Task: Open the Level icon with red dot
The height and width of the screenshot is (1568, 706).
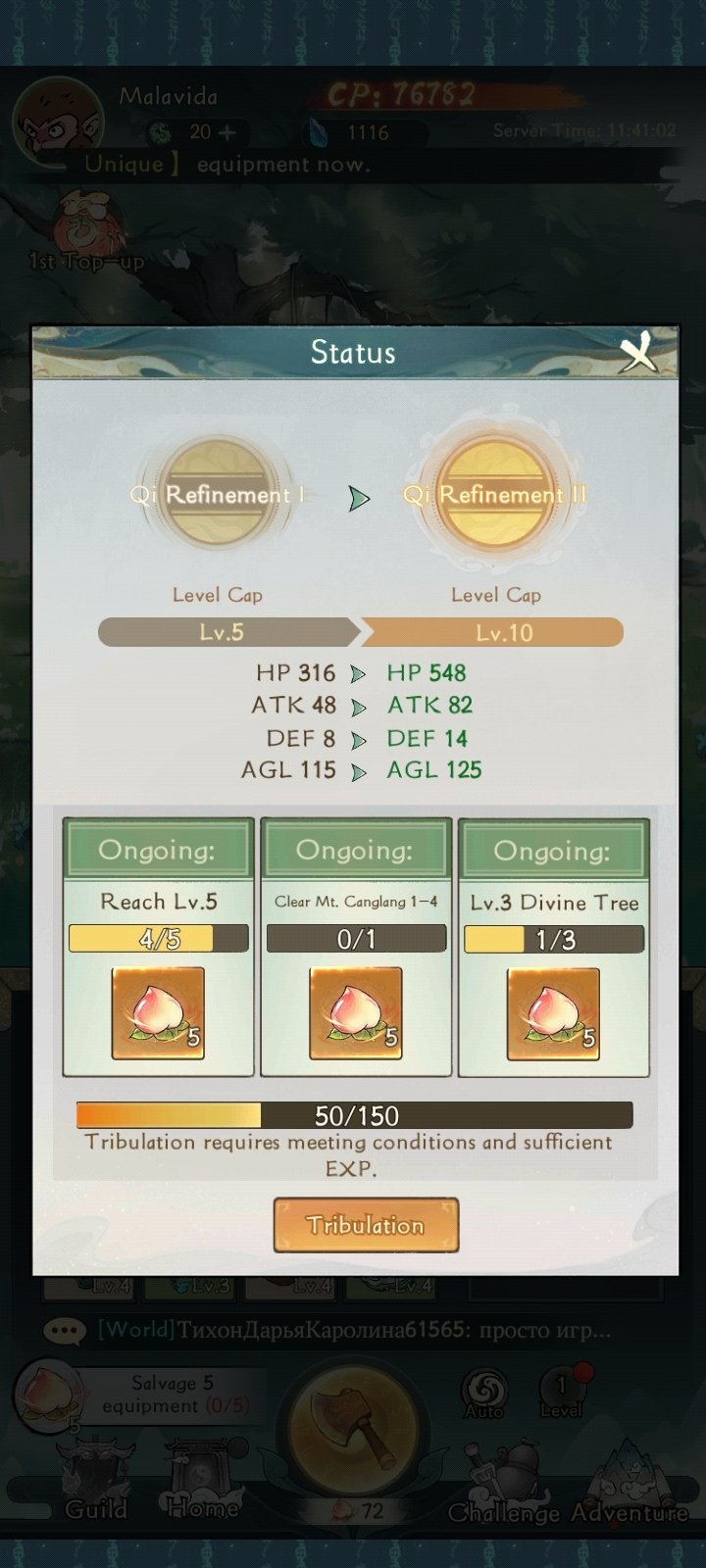Action: 562,1393
